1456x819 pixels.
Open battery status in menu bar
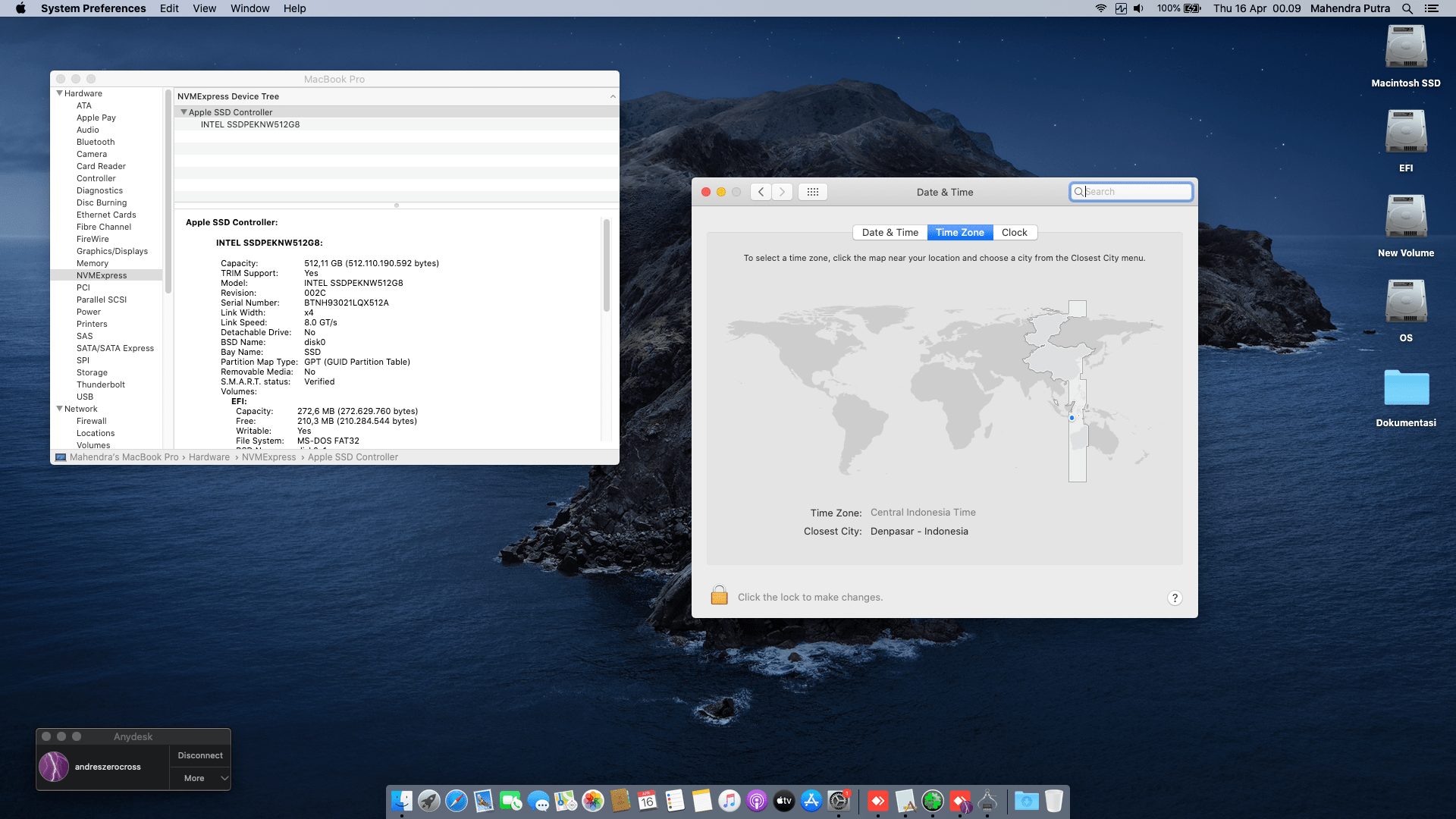1192,8
